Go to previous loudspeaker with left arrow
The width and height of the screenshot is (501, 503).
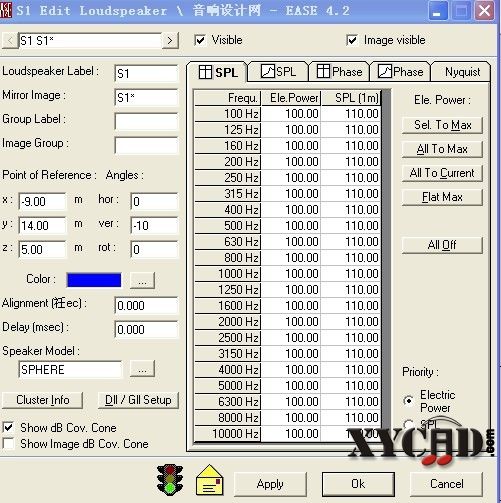(x=10, y=41)
